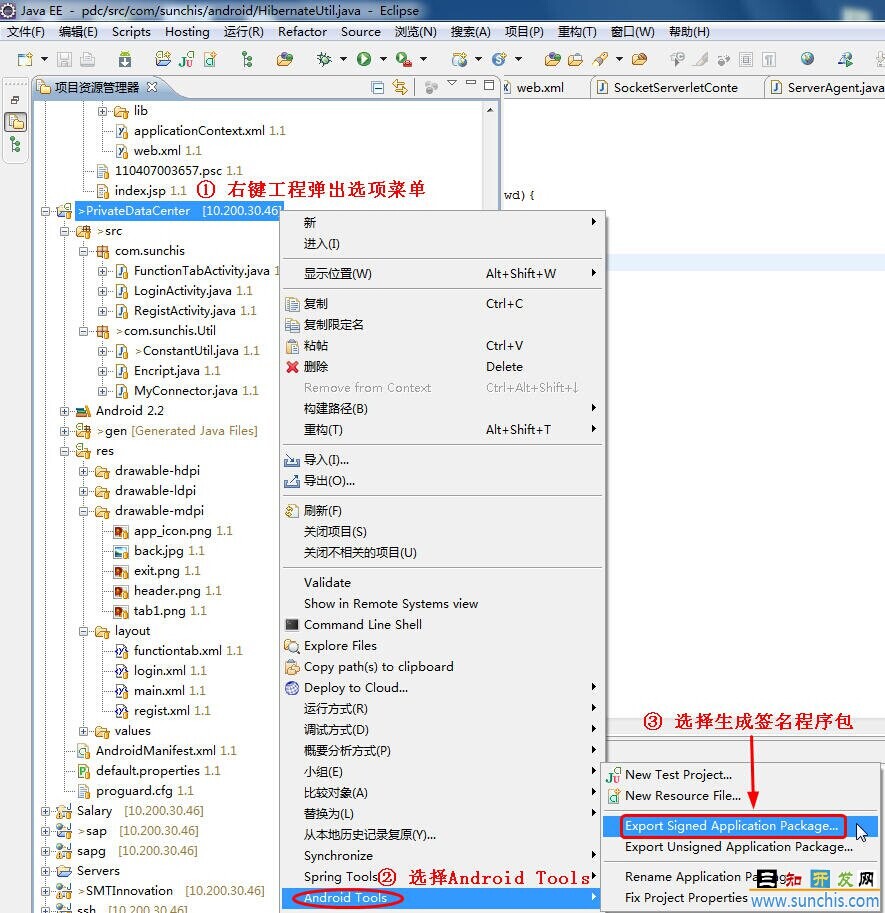This screenshot has height=913, width=885.
Task: Click Copy path(s) to clipboard entry
Action: 378,667
